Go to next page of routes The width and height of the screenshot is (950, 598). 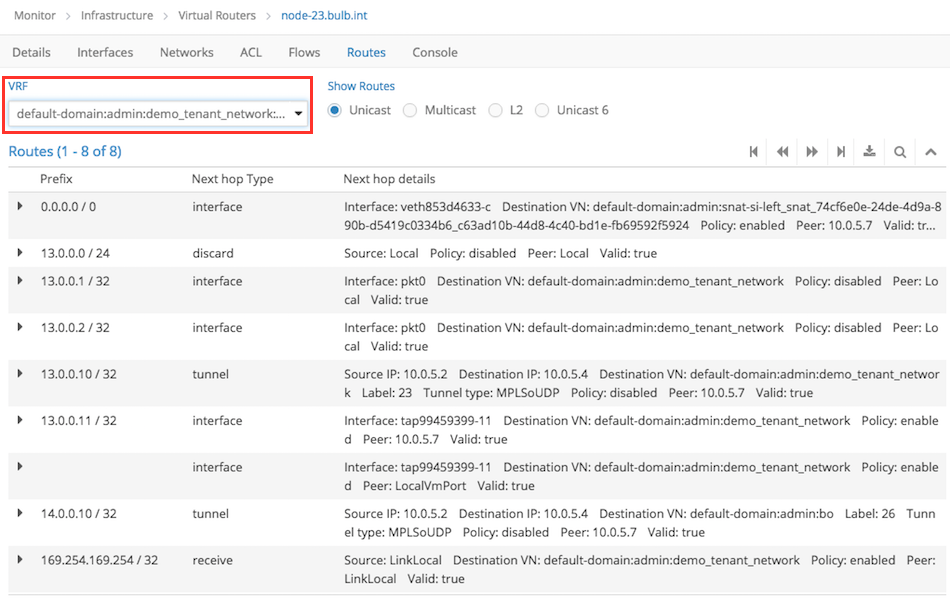[x=812, y=151]
